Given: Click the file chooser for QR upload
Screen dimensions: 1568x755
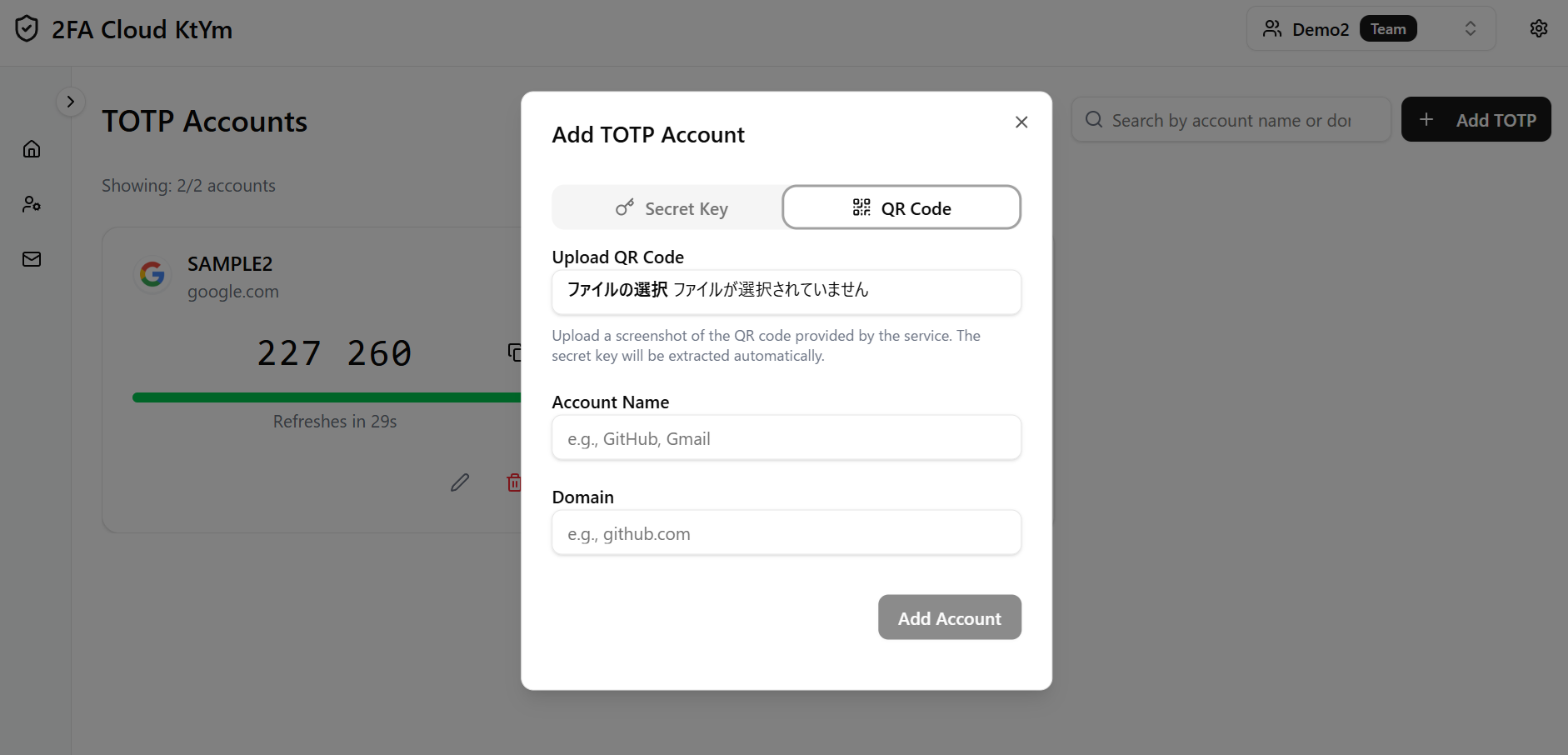Looking at the screenshot, I should click(617, 290).
